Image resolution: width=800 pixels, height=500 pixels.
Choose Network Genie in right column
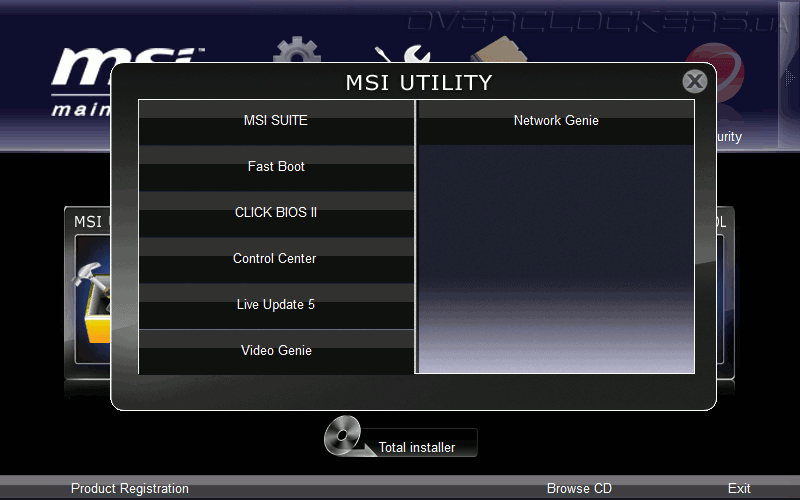(x=556, y=122)
